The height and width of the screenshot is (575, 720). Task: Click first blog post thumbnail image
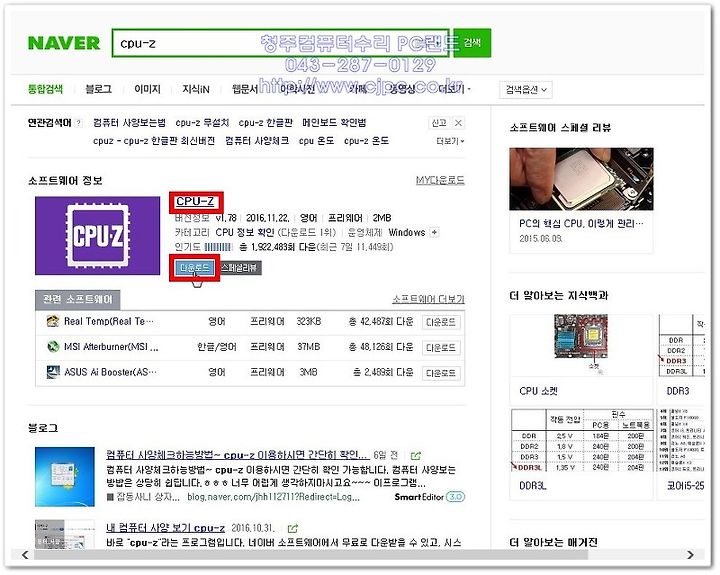tap(65, 477)
